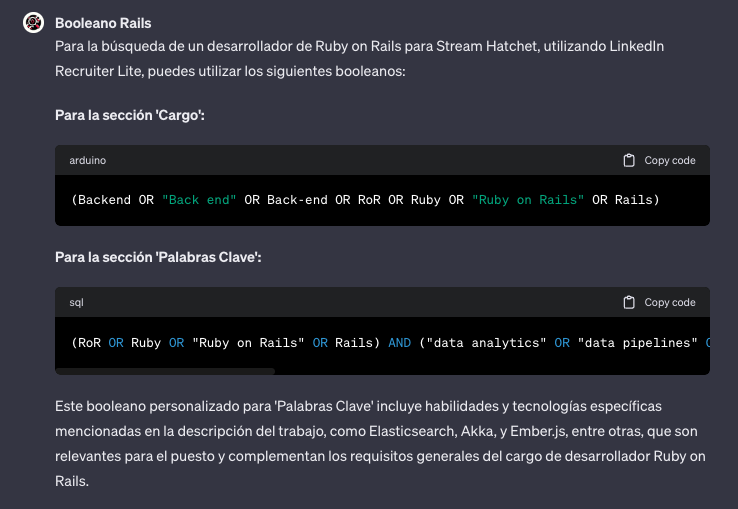Screen dimensions: 738x509
Task: Click the 'arduino' language label
Action: [x=88, y=161]
